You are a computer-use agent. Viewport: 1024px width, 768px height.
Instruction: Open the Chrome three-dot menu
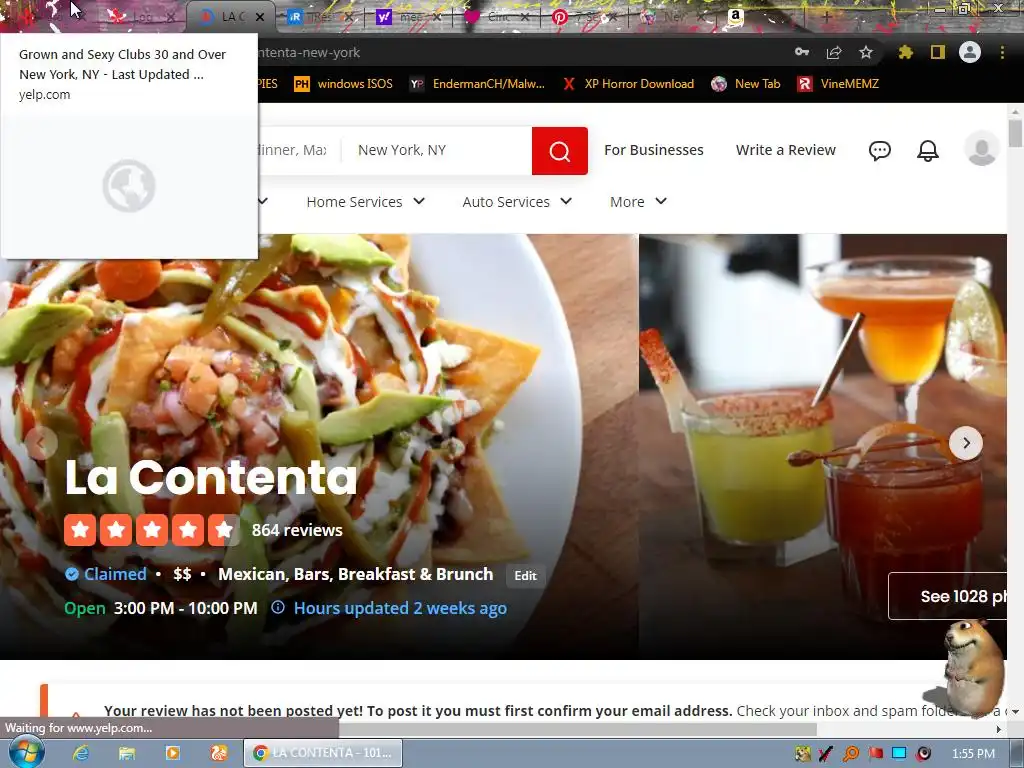[1002, 52]
